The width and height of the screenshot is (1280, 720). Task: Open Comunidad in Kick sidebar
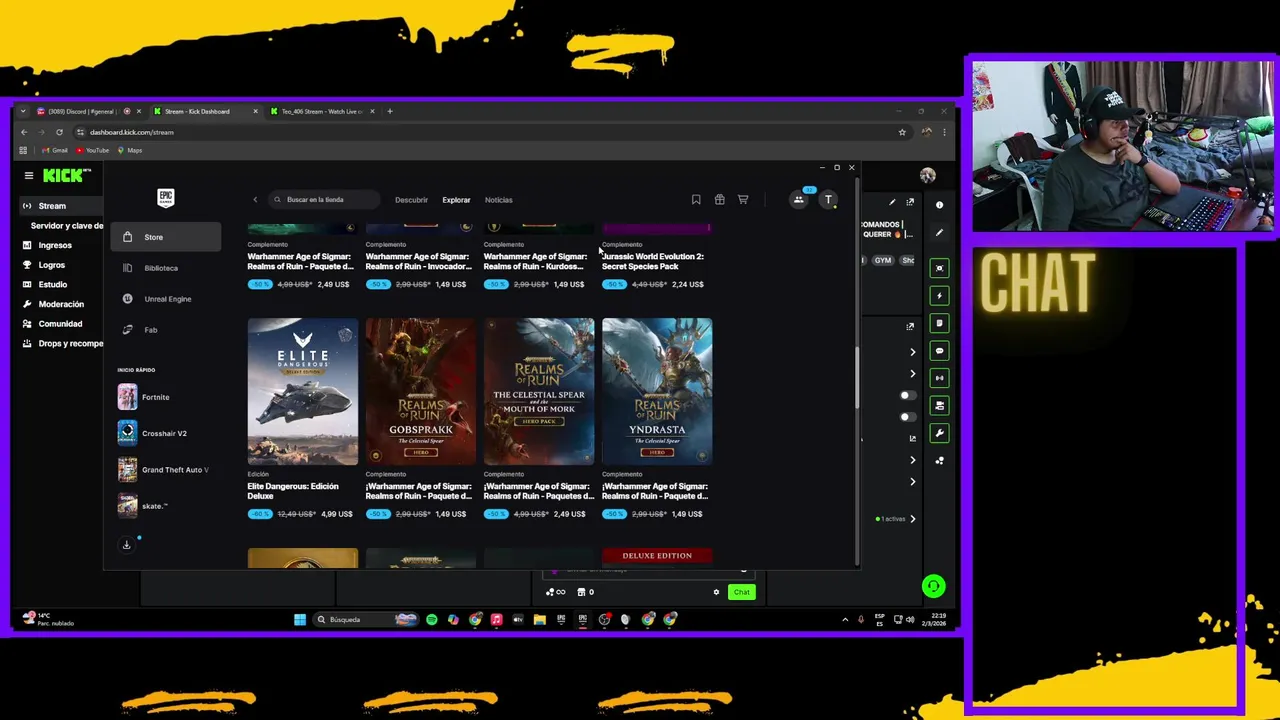coord(60,324)
